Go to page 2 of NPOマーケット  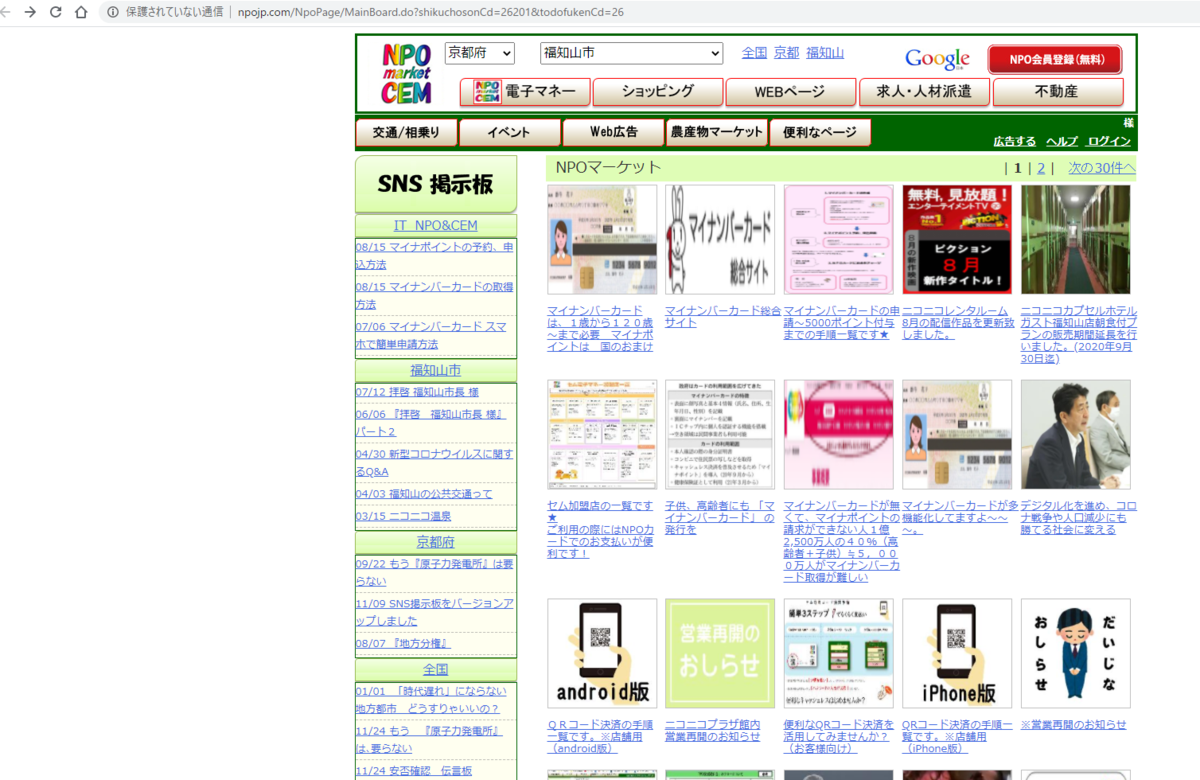(1041, 168)
